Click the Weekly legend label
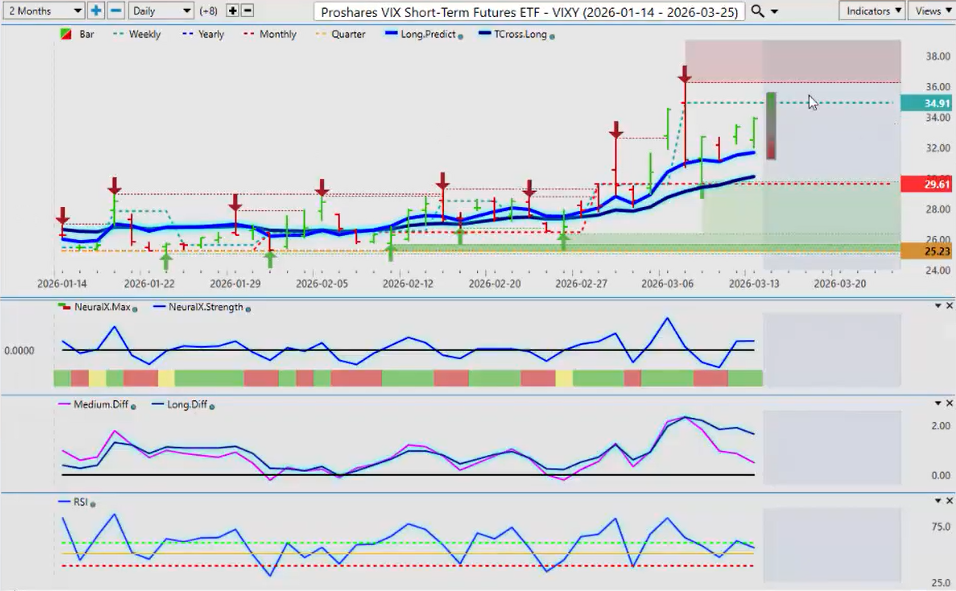 point(144,34)
